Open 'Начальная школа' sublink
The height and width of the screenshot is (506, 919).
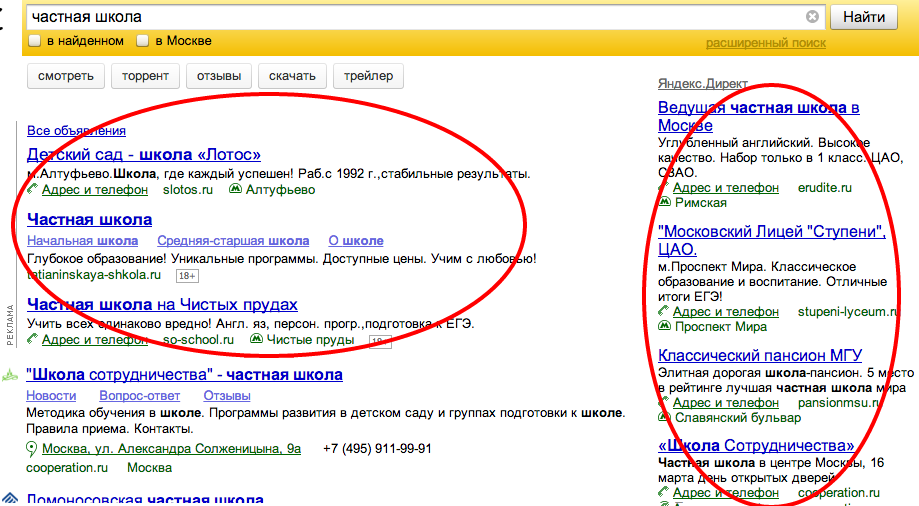click(x=83, y=240)
